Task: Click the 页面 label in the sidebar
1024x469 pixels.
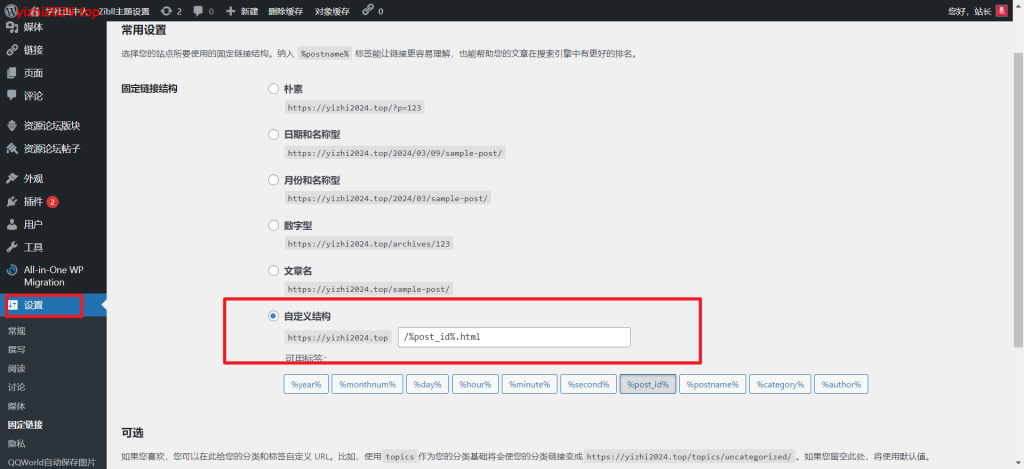Action: [33, 73]
